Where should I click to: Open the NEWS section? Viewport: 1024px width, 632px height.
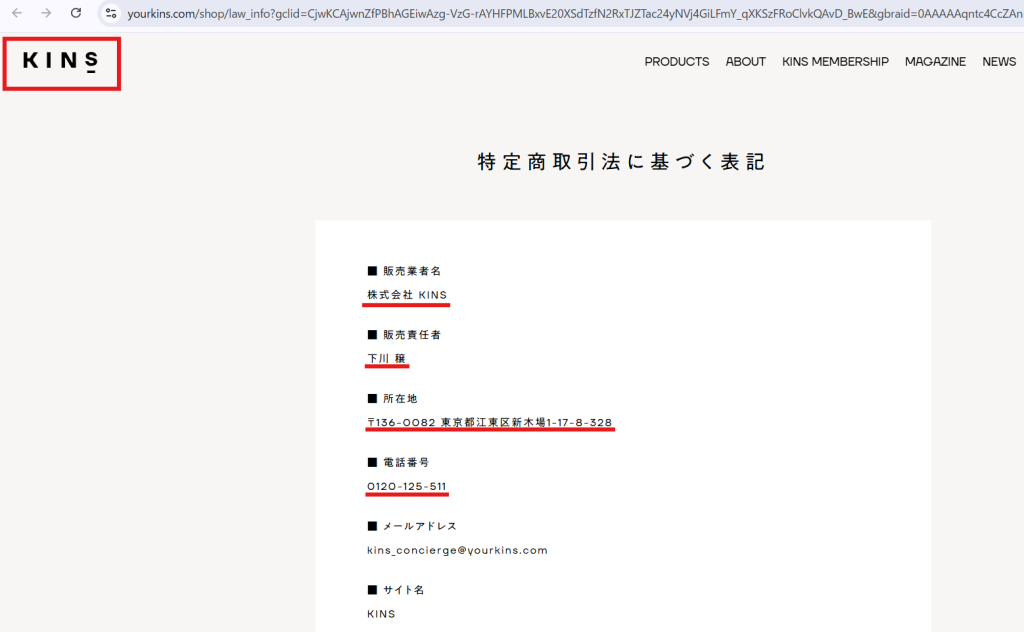(x=998, y=61)
